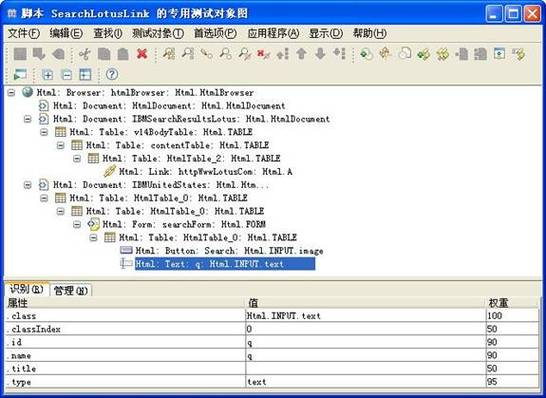Click the red X delete icon
The image size is (546, 398).
(142, 54)
